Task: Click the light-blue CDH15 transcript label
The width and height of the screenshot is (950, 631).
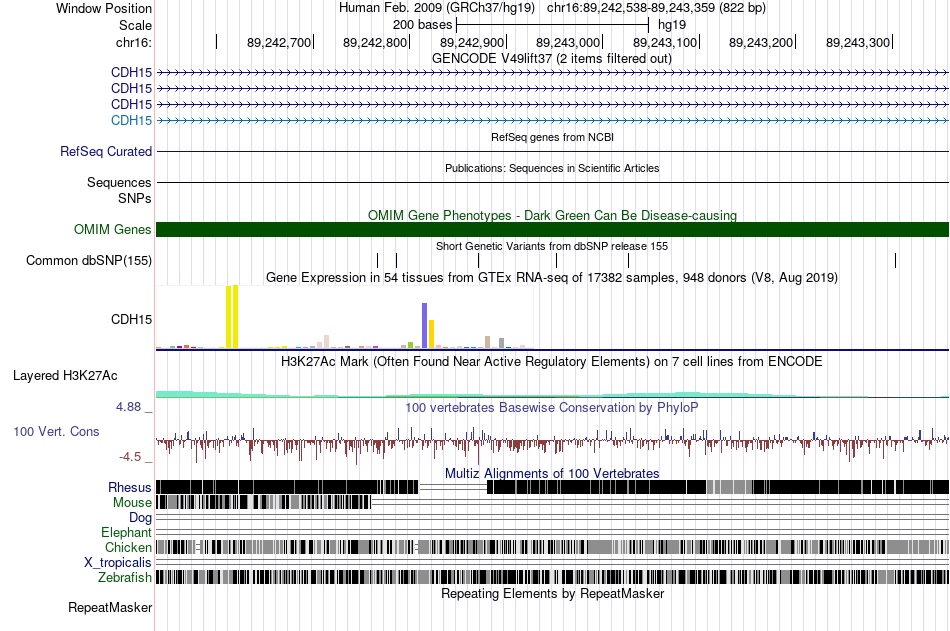Action: (x=131, y=120)
